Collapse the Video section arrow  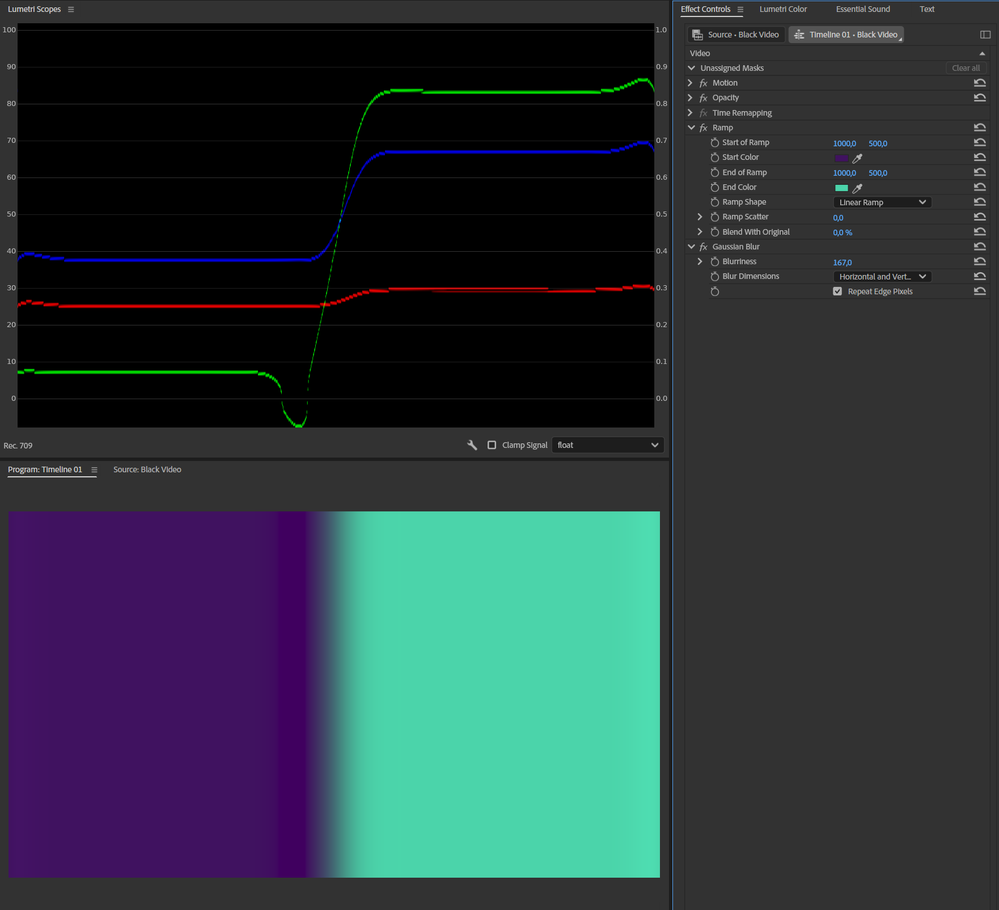[x=982, y=54]
